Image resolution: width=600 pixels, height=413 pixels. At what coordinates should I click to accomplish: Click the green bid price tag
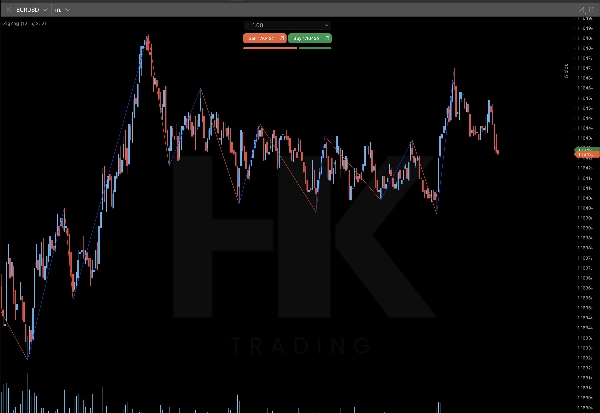pyautogui.click(x=587, y=149)
